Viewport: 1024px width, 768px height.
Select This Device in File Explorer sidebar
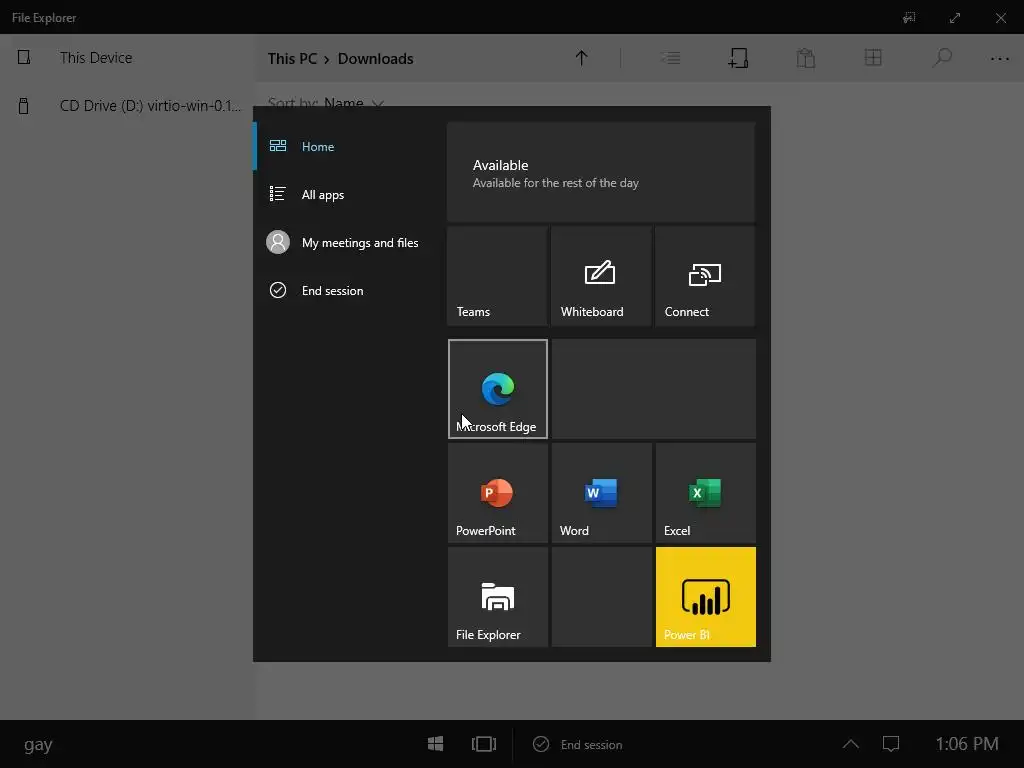tap(127, 57)
